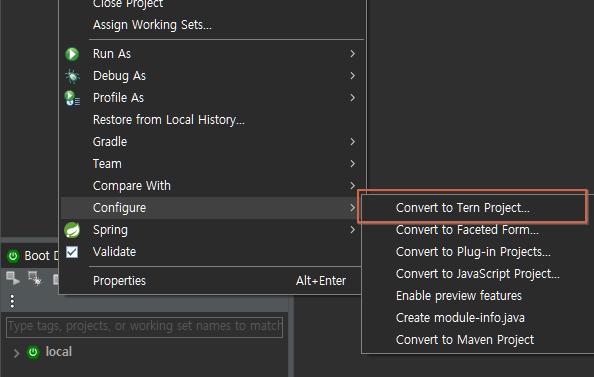Open Properties from the context menu
Image resolution: width=594 pixels, height=377 pixels.
tap(119, 281)
